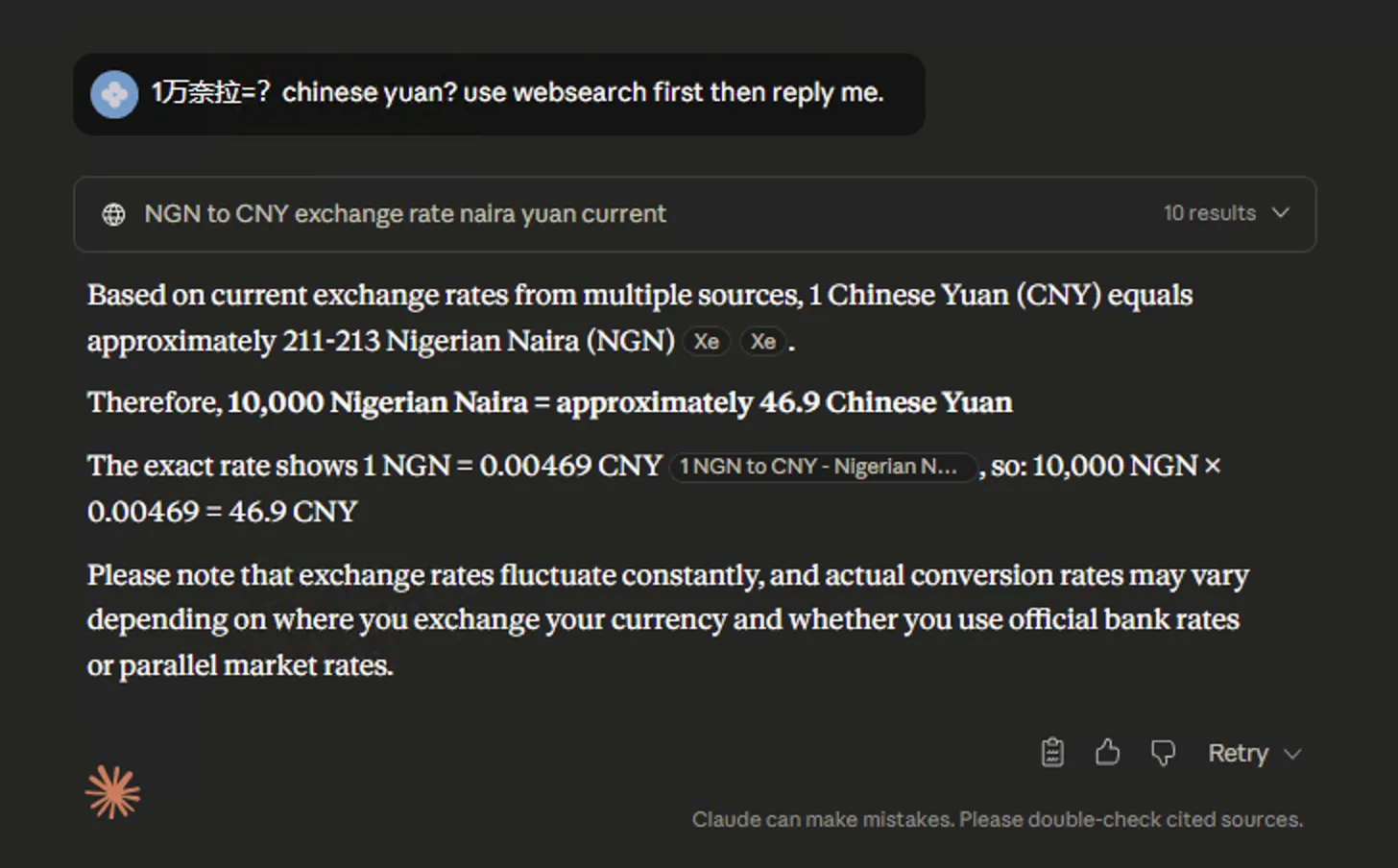Open the second Xe citation chip
The height and width of the screenshot is (868, 1398).
click(x=763, y=342)
